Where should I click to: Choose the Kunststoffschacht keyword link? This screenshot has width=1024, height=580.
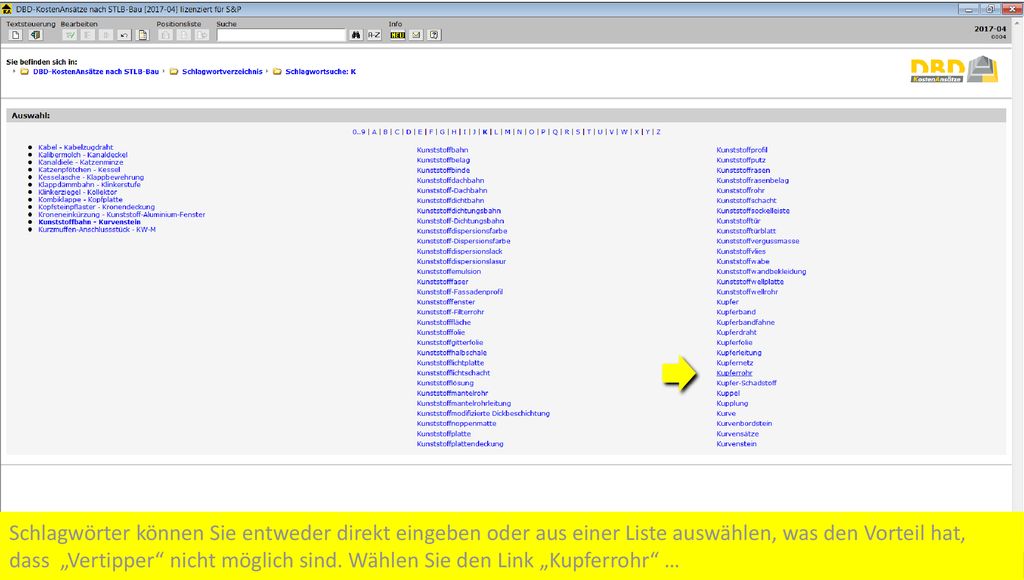tap(746, 201)
